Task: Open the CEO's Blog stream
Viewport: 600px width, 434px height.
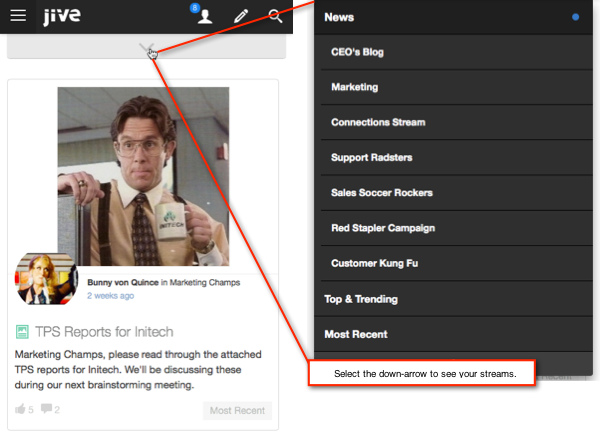Action: (x=456, y=52)
